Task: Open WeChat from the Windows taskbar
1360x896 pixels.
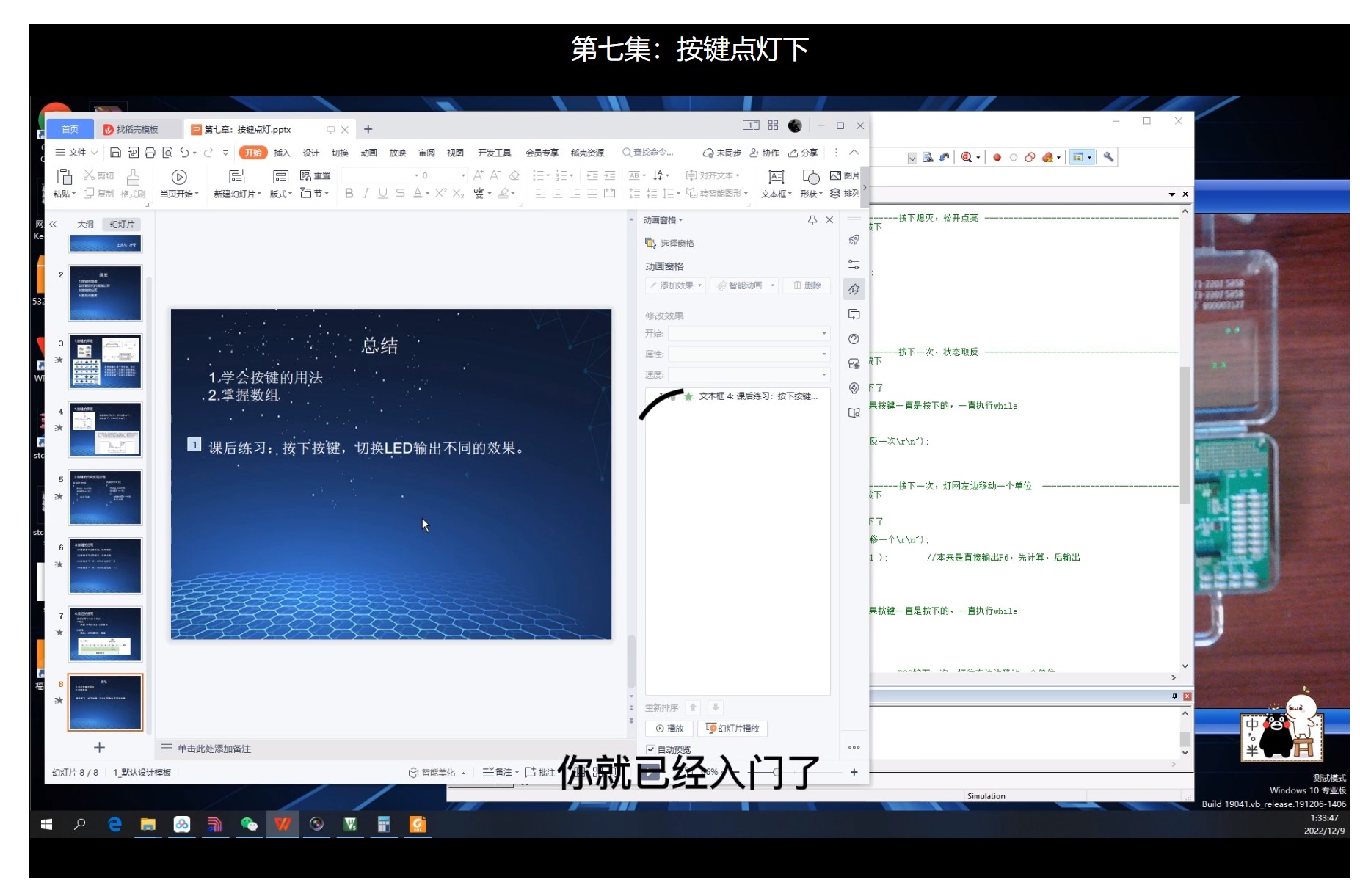Action: [249, 825]
